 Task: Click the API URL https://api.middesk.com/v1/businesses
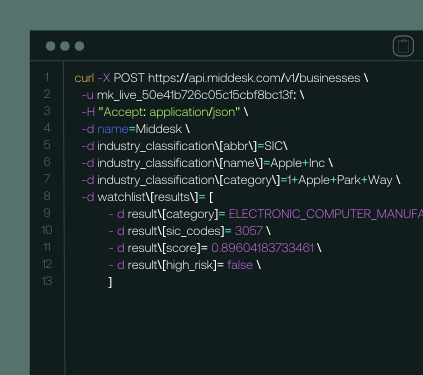pos(254,78)
